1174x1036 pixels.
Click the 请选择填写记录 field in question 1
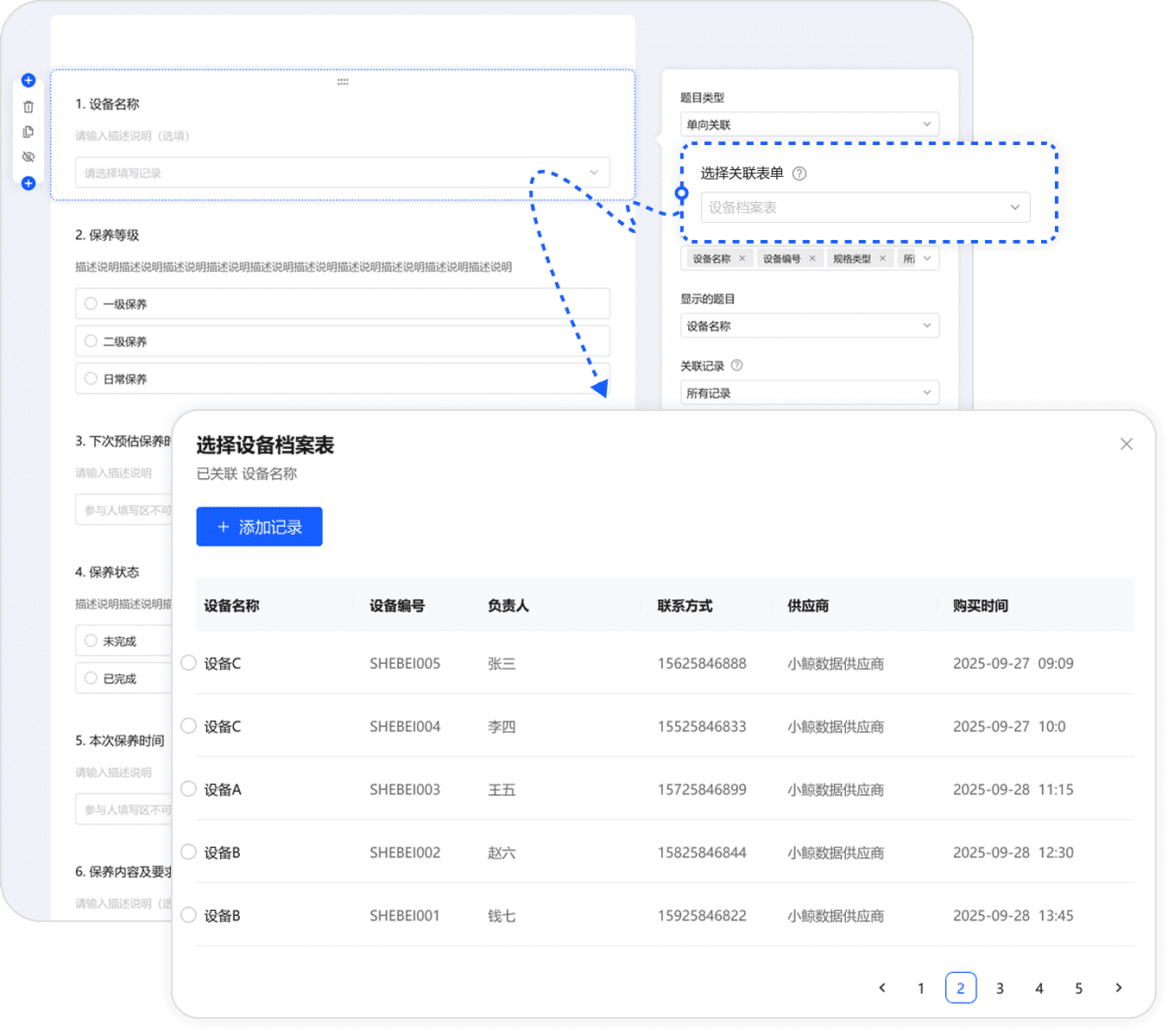click(x=342, y=173)
